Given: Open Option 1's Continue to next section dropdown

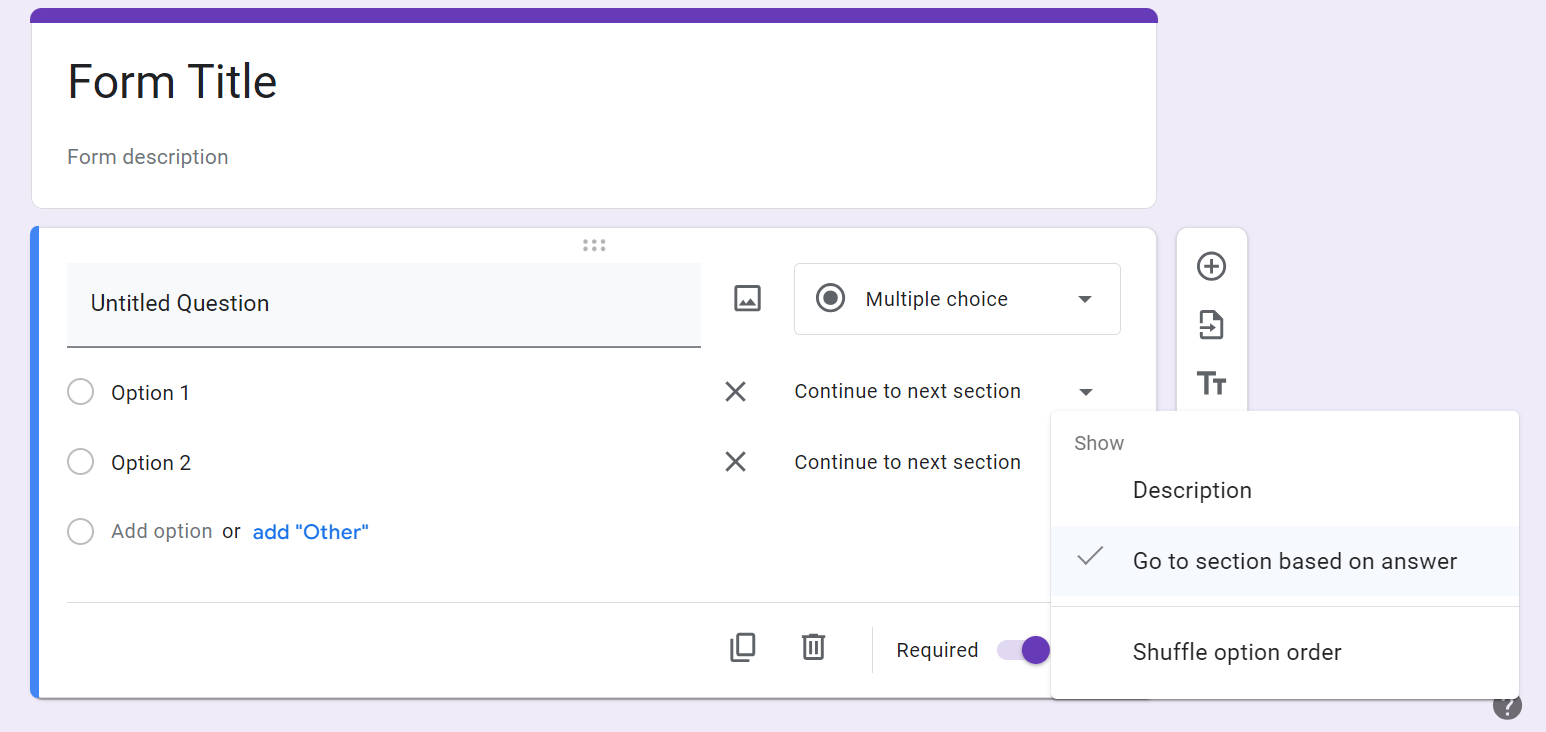Looking at the screenshot, I should click(x=944, y=392).
